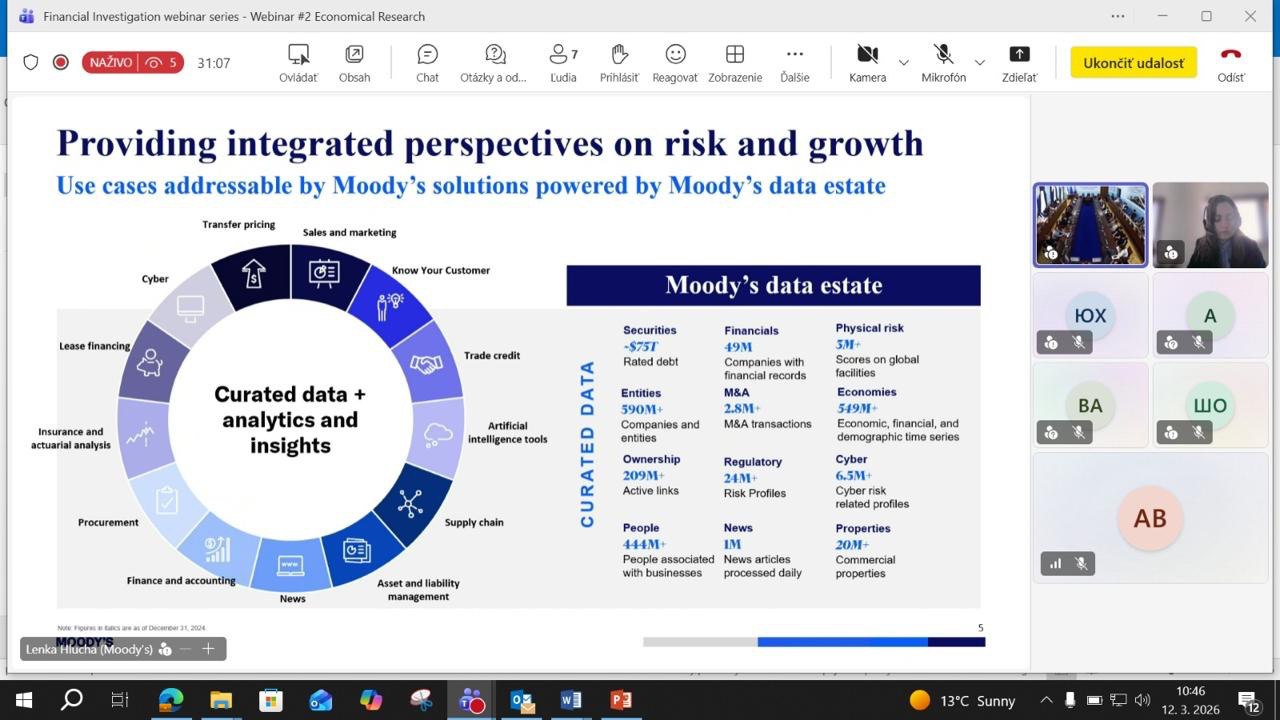Screen dimensions: 1280x720
Task: Open the Chat panel
Action: click(427, 63)
